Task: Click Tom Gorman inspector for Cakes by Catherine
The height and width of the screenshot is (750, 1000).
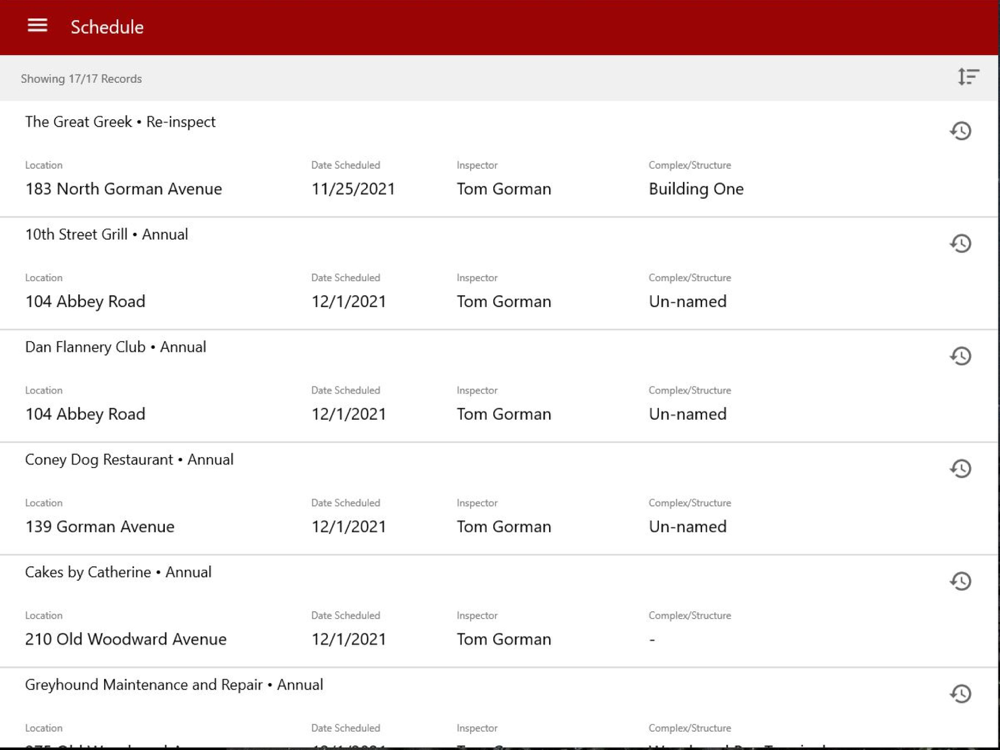Action: pyautogui.click(x=504, y=639)
